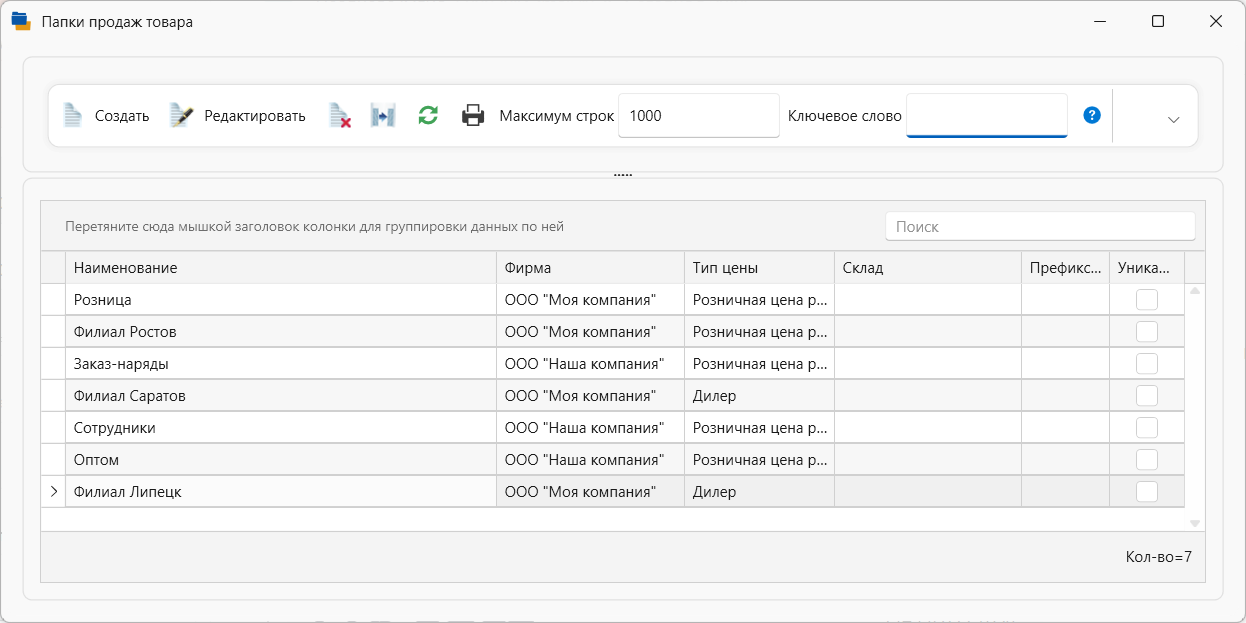Toggle the Уника... checkbox for Сотрудники
The height and width of the screenshot is (623, 1246).
click(x=1147, y=428)
